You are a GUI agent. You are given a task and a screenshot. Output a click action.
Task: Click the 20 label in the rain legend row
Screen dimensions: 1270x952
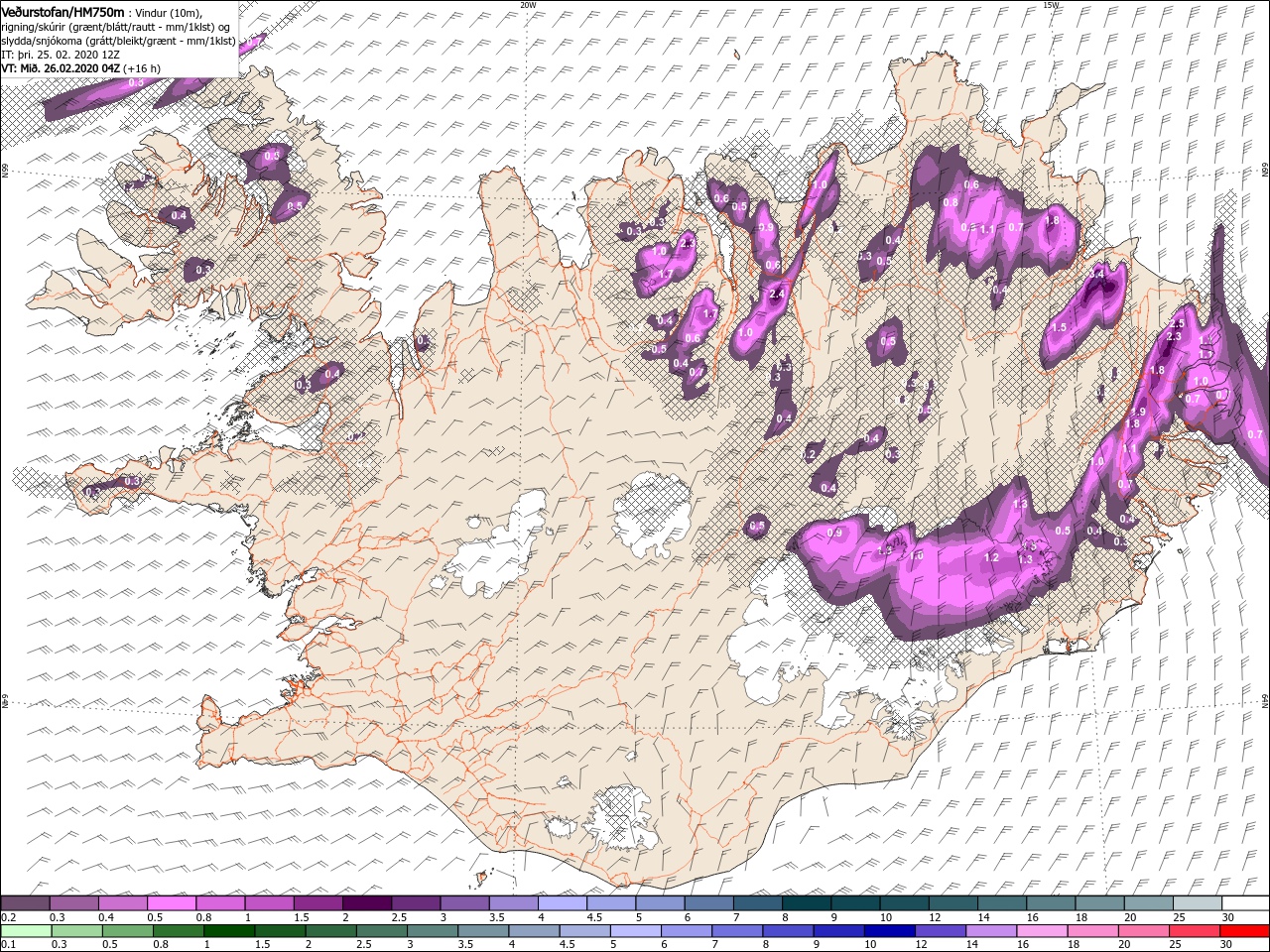click(1124, 945)
